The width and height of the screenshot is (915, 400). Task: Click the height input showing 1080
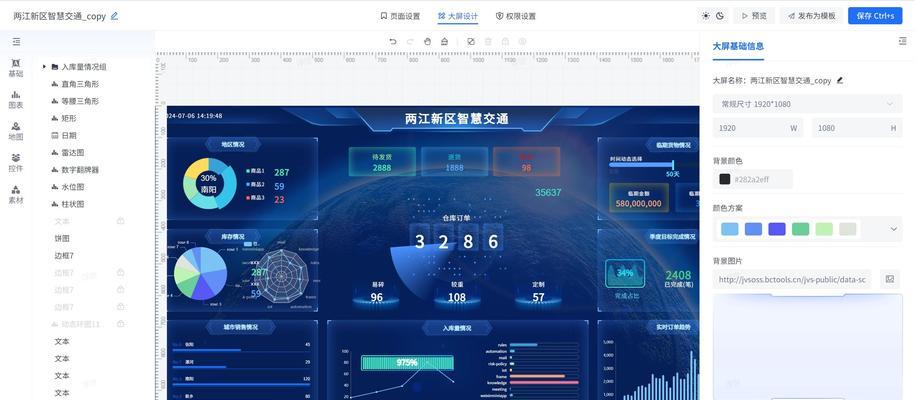coord(857,128)
